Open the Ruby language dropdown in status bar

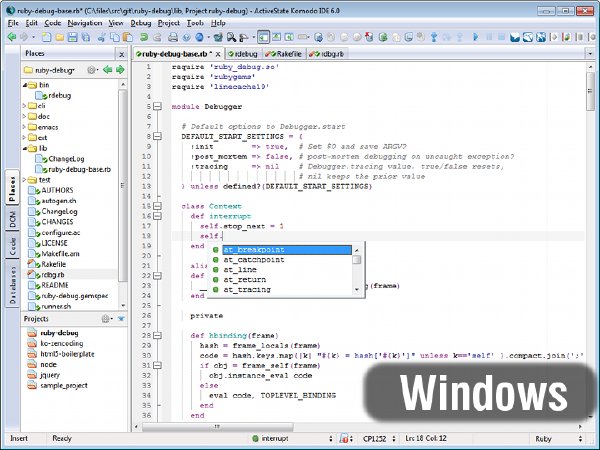click(x=559, y=439)
